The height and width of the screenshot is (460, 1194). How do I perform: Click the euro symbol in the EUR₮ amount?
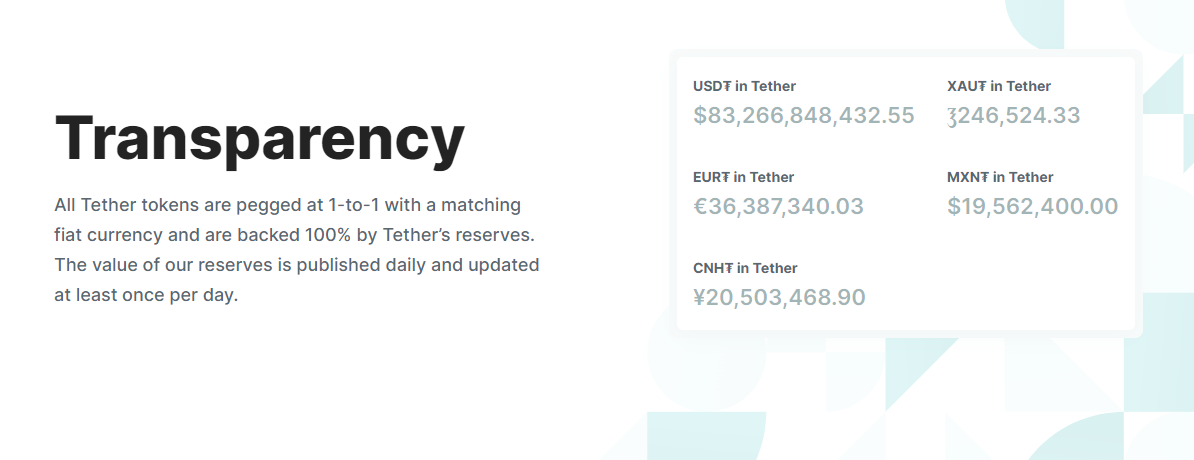700,207
